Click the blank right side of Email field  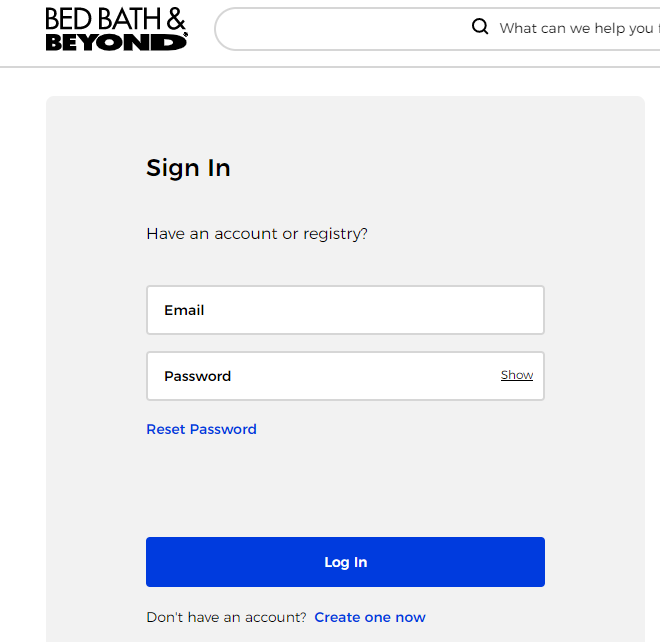[x=480, y=310]
